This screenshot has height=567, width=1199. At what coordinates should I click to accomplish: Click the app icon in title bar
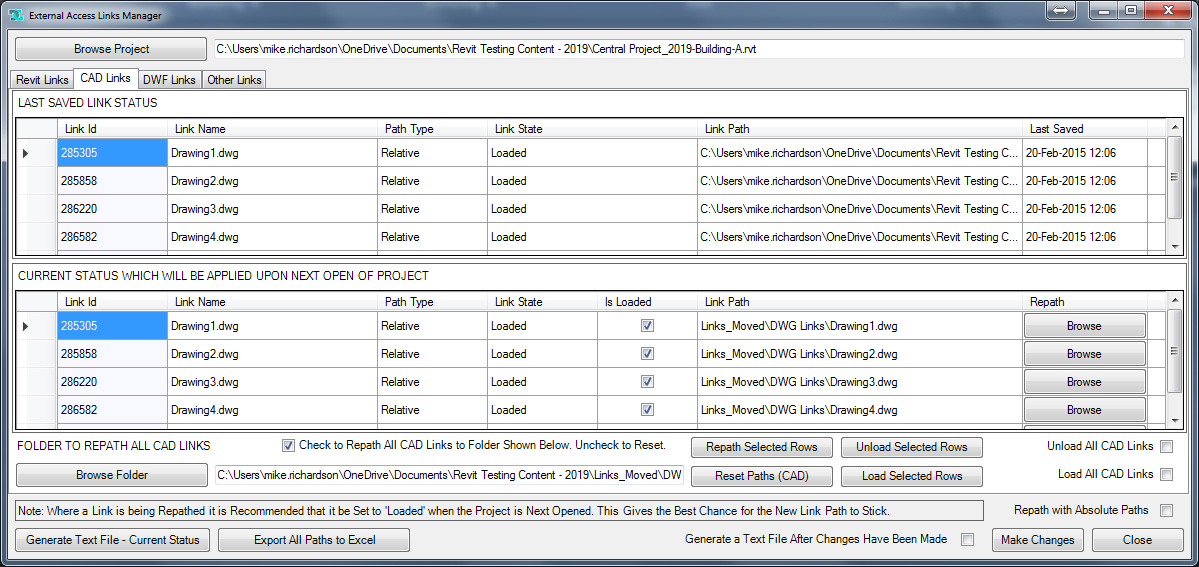point(15,14)
